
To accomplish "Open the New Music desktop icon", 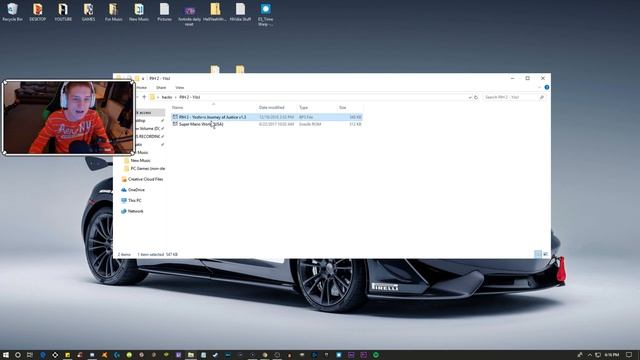I will click(139, 12).
